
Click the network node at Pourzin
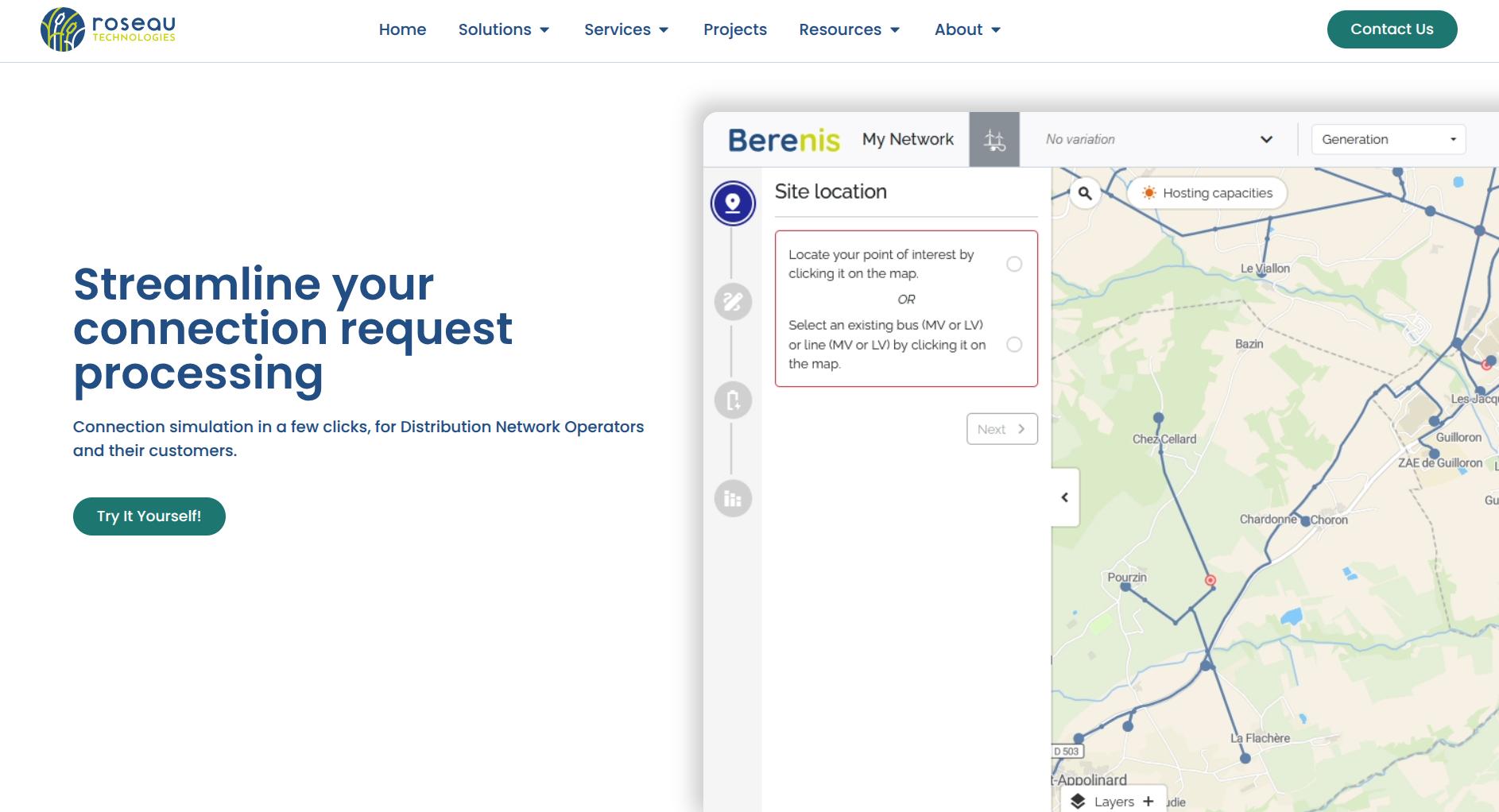click(x=1125, y=587)
